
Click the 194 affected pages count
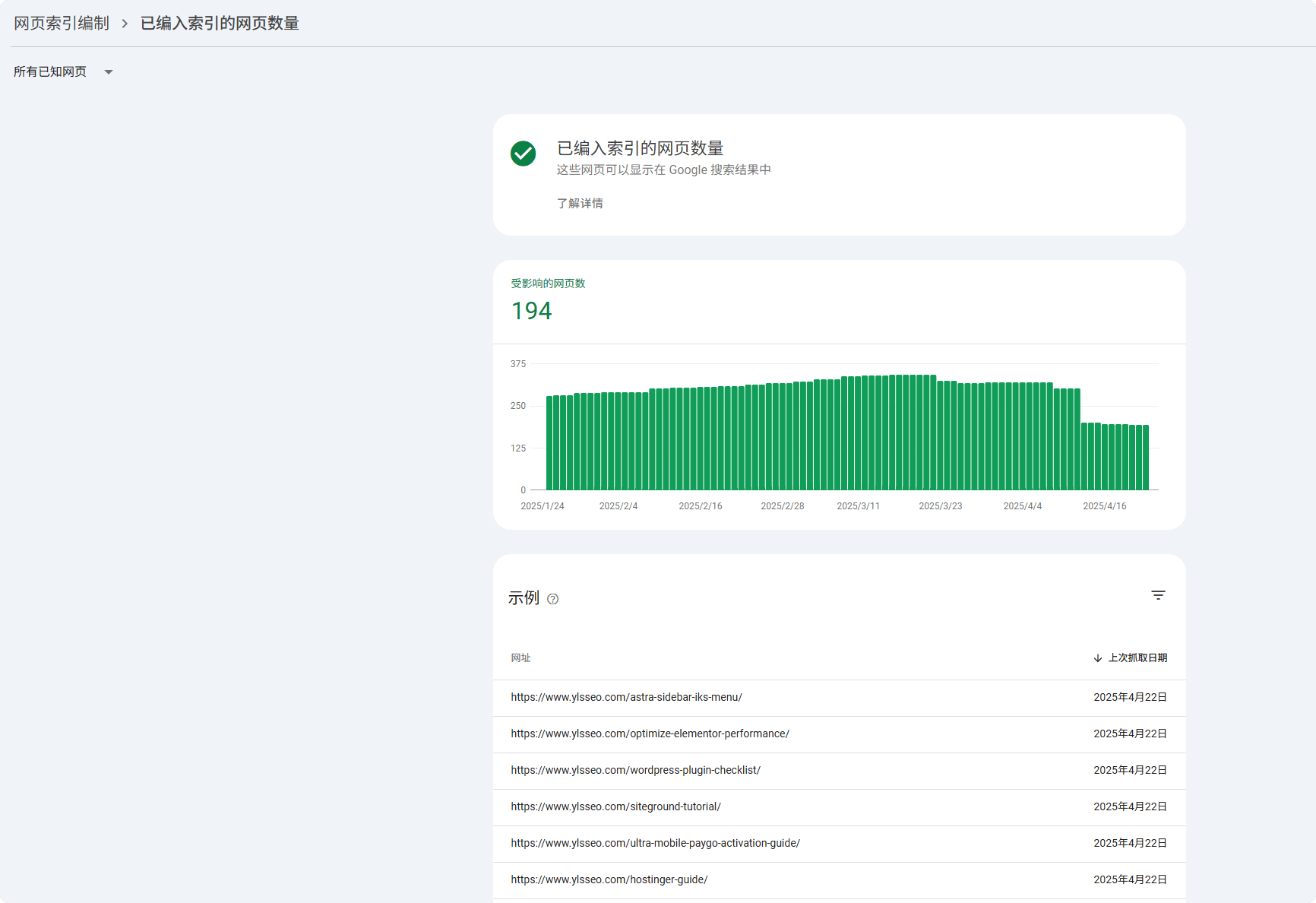pyautogui.click(x=531, y=311)
